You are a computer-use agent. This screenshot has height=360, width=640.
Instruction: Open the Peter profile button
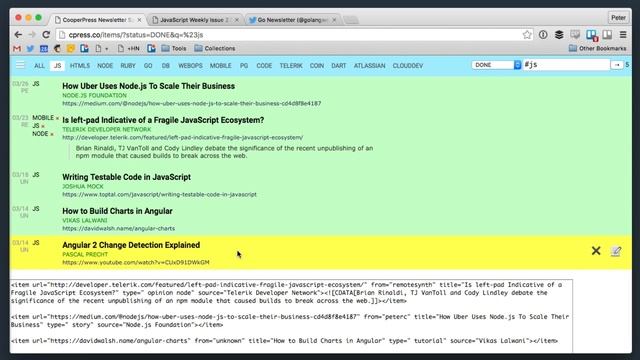click(x=618, y=18)
